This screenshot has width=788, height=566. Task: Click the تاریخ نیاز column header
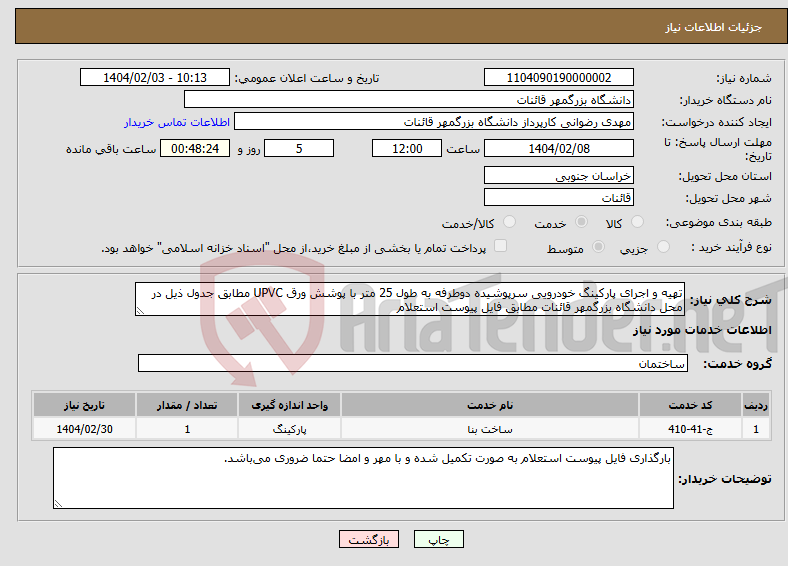(x=84, y=405)
